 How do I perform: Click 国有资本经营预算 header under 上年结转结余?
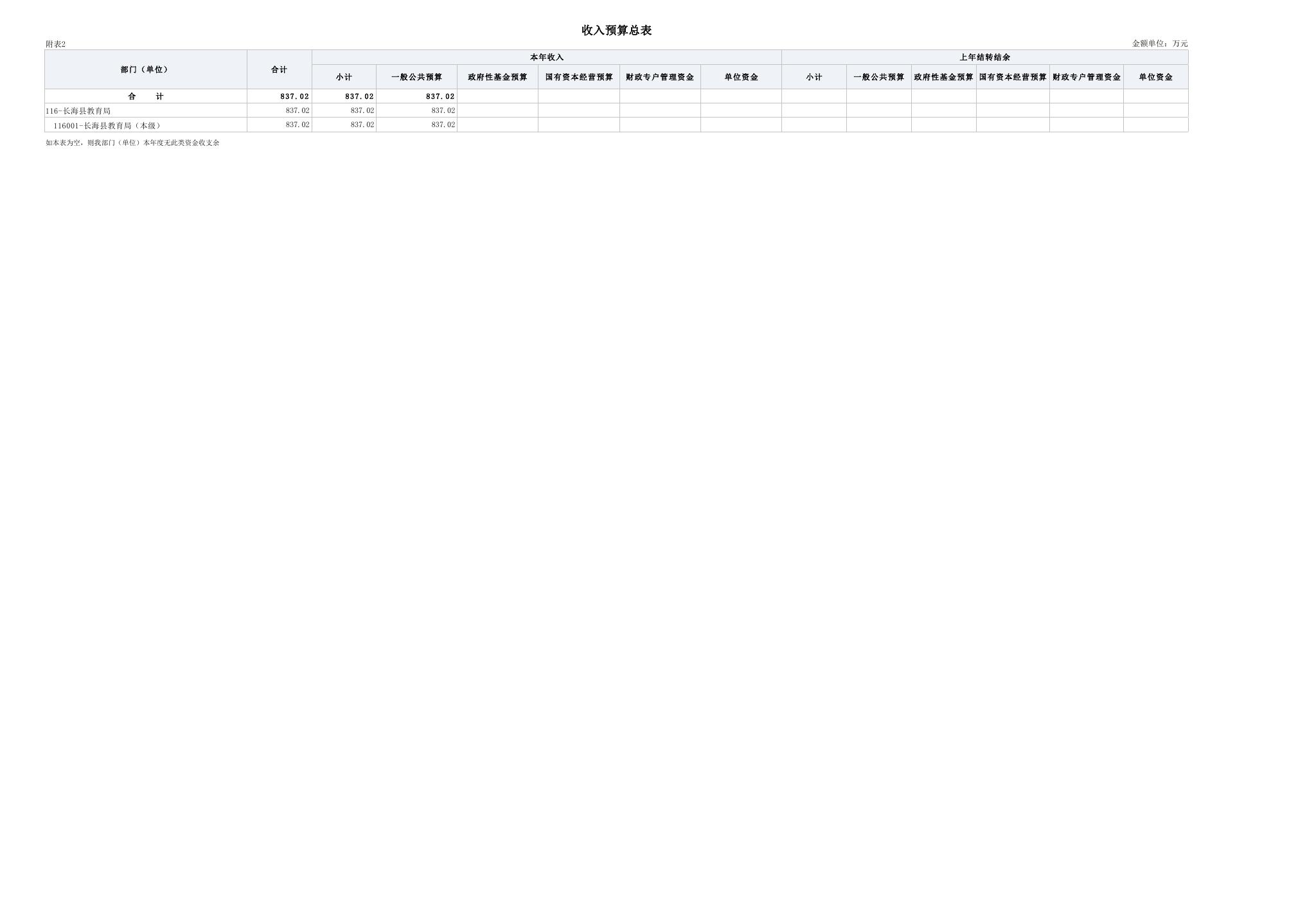click(x=1013, y=77)
